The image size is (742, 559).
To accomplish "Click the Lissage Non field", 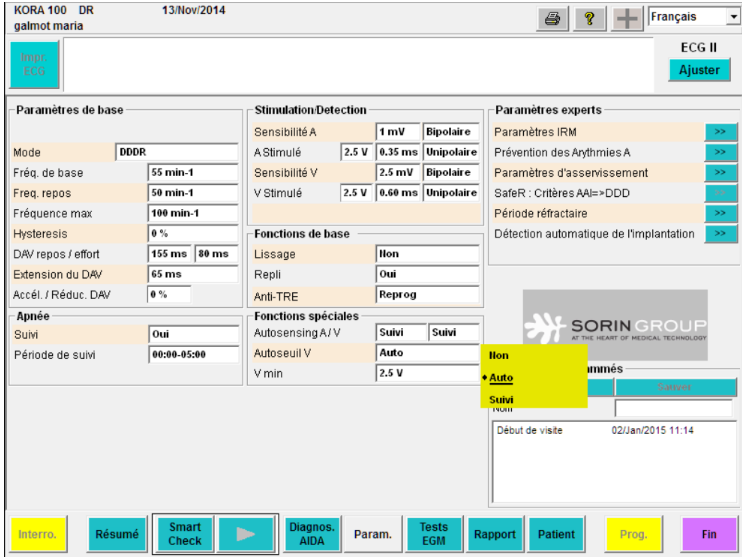I will [427, 254].
